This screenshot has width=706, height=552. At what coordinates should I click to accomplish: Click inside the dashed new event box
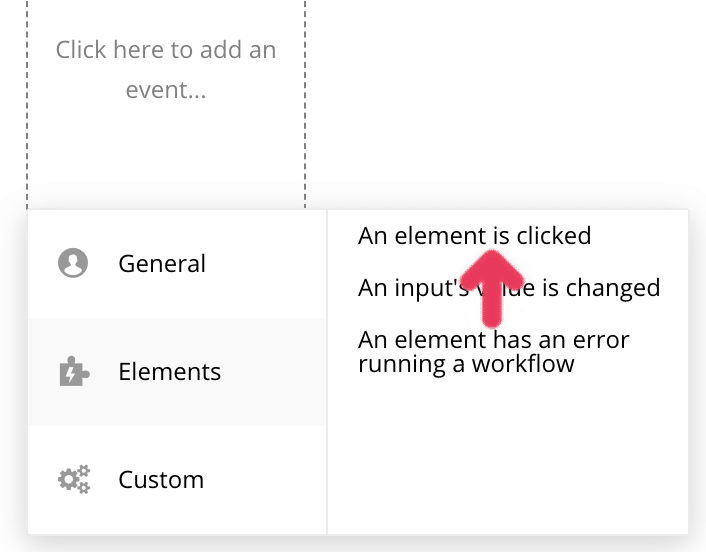[x=166, y=150]
